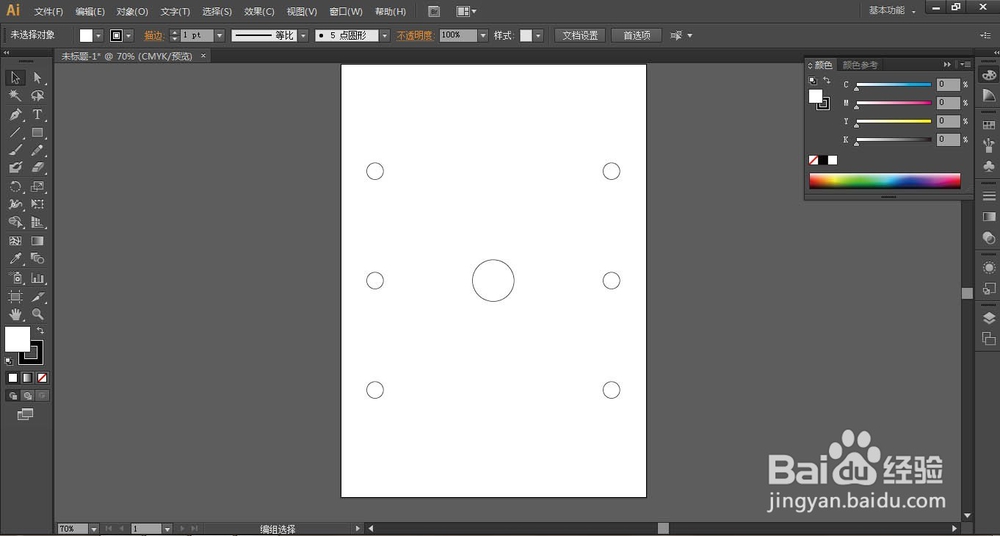
Task: Select the Rectangle shape tool
Action: (38, 133)
